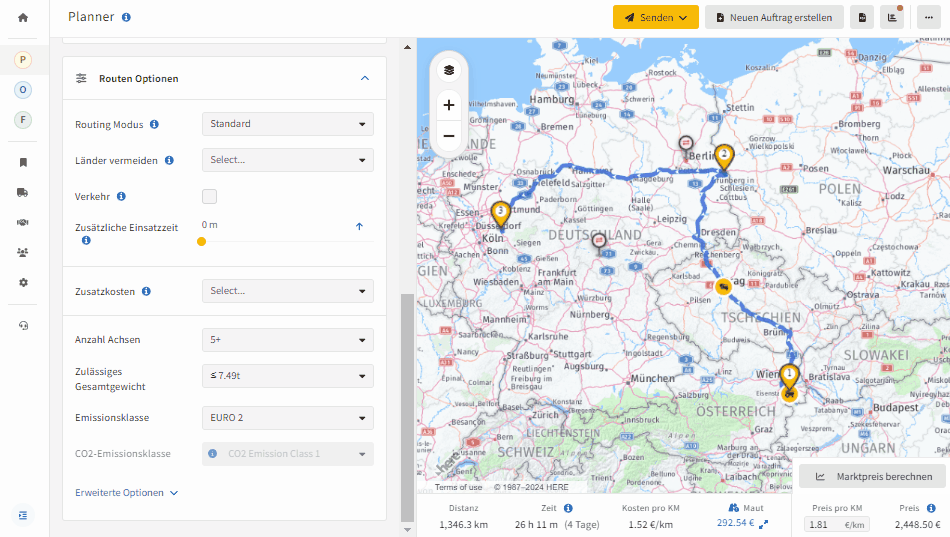Viewport: 950px width, 537px height.
Task: Click the Zusätzliche Einsatzzeit slider handle
Action: 202,241
